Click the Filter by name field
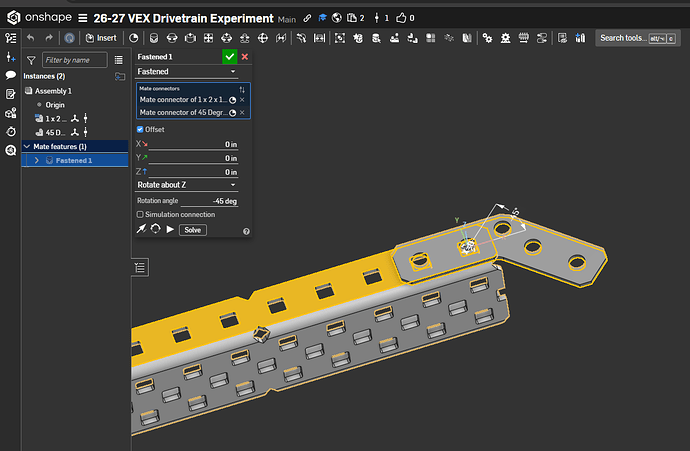The height and width of the screenshot is (451, 690). pos(74,60)
